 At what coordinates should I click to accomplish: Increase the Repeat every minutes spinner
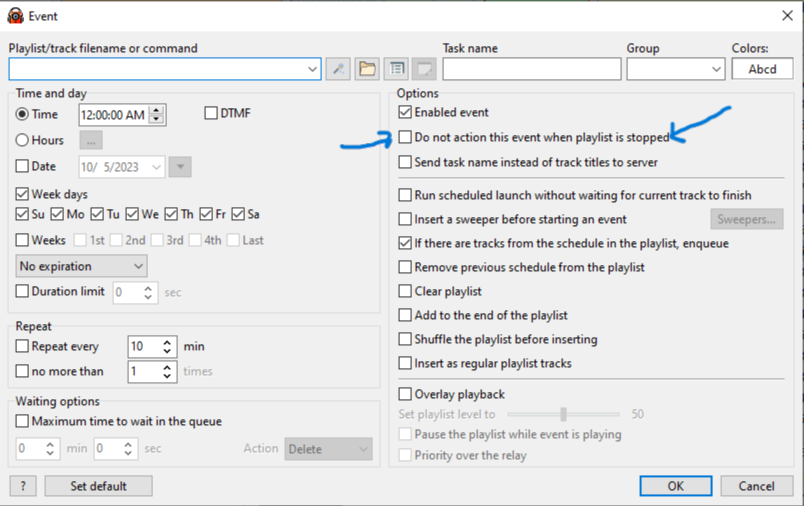click(x=167, y=341)
